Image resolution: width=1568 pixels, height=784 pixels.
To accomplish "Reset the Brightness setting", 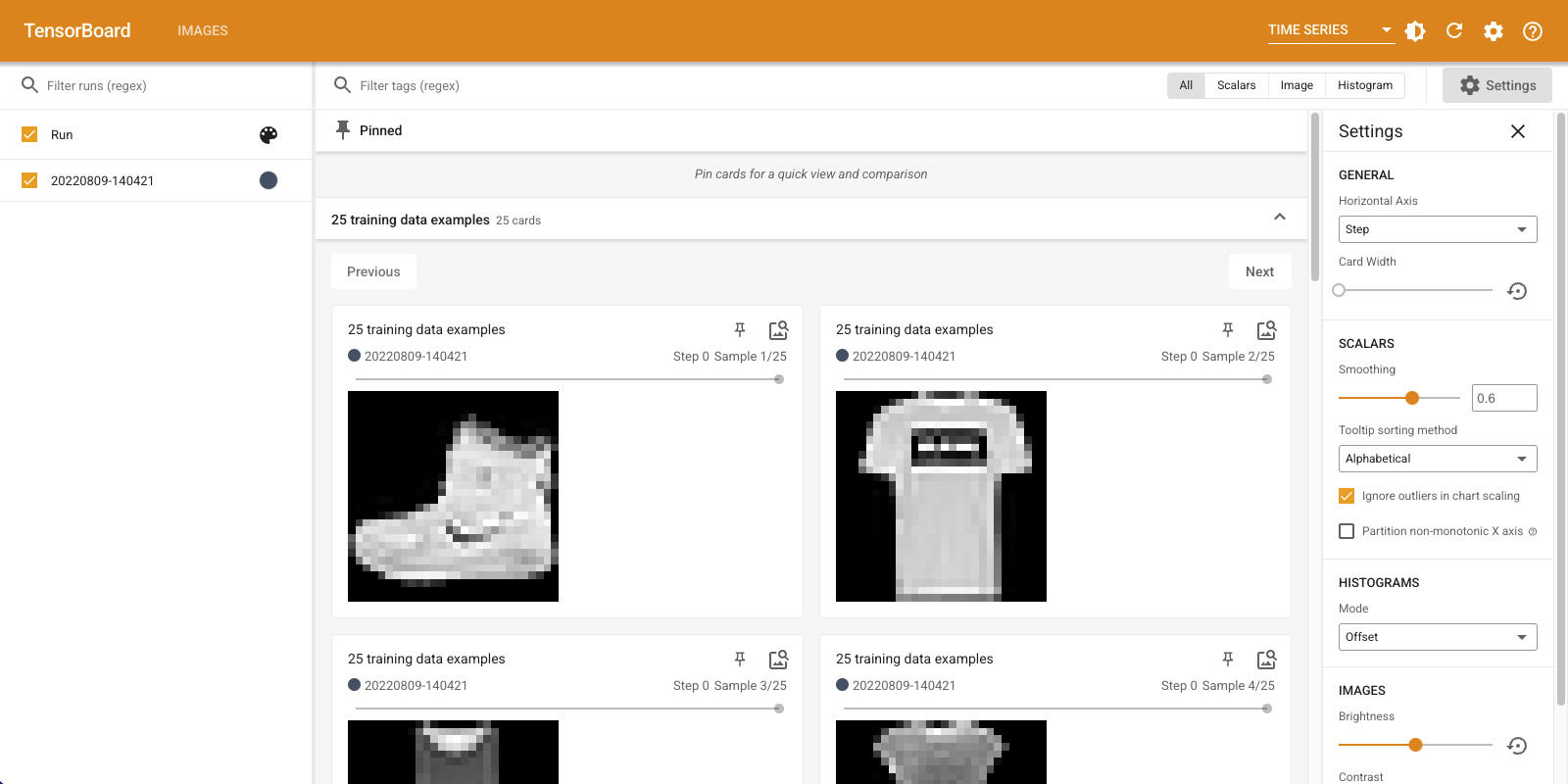I will click(1517, 746).
